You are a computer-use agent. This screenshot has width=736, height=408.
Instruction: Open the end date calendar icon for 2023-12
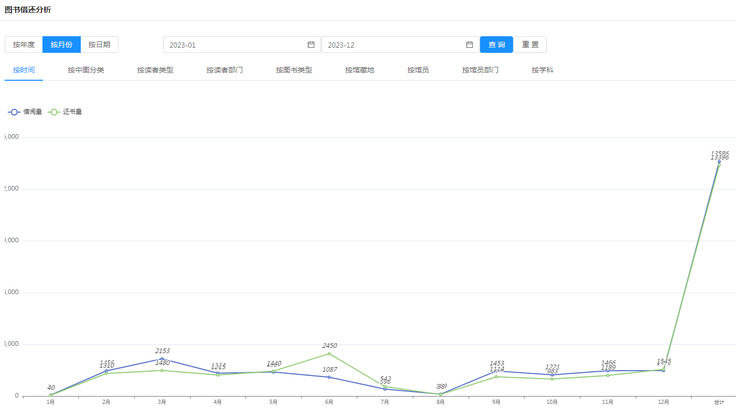469,45
